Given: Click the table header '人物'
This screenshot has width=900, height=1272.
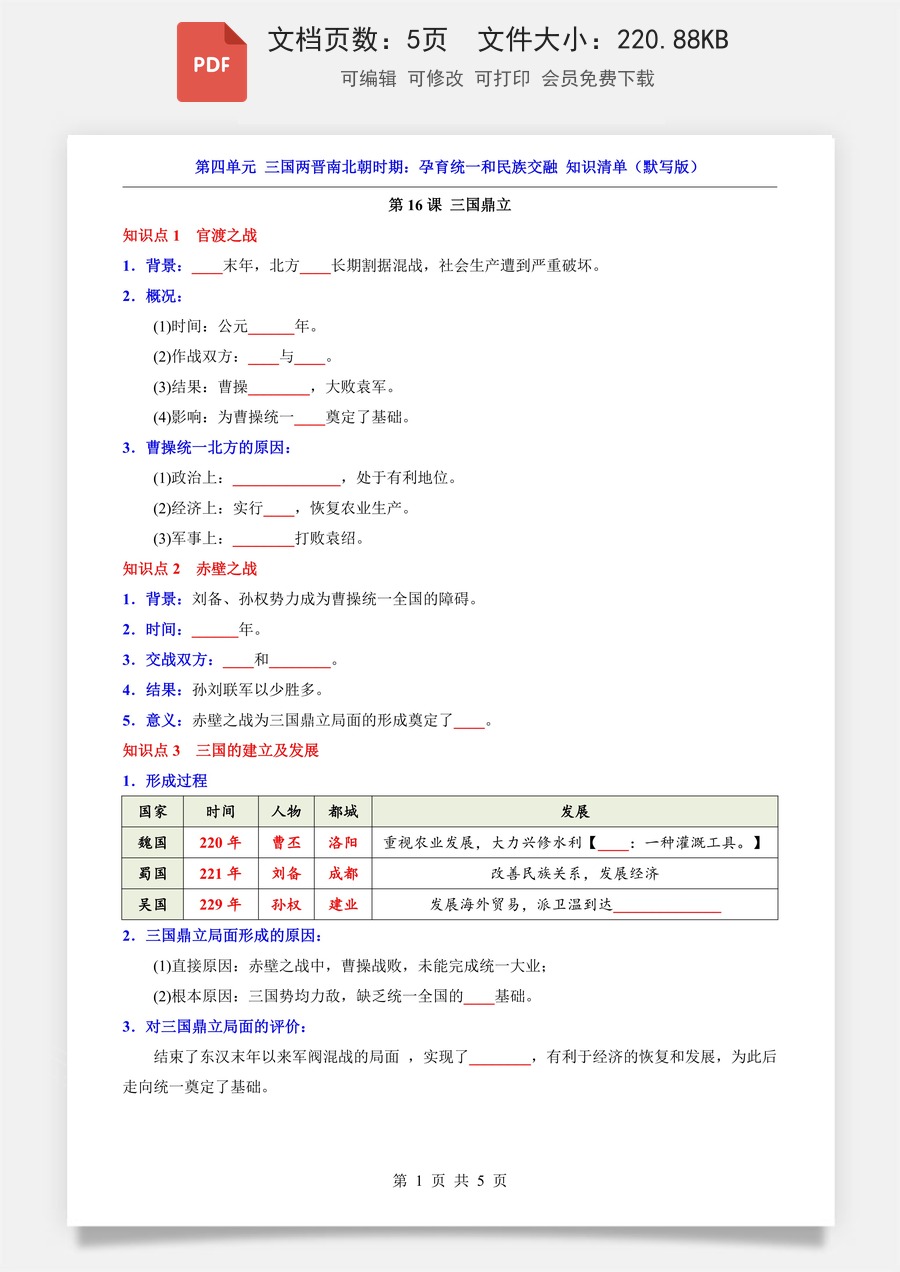Looking at the screenshot, I should pos(287,812).
